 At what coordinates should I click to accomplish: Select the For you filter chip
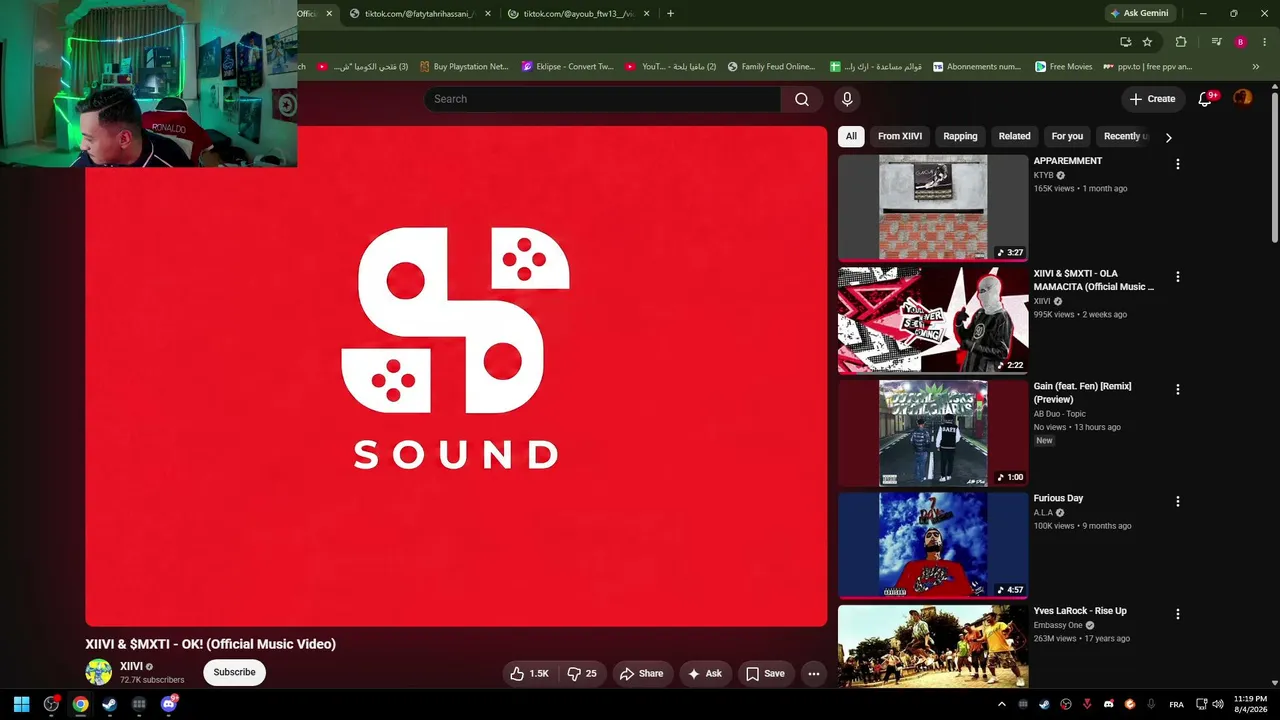click(x=1067, y=136)
